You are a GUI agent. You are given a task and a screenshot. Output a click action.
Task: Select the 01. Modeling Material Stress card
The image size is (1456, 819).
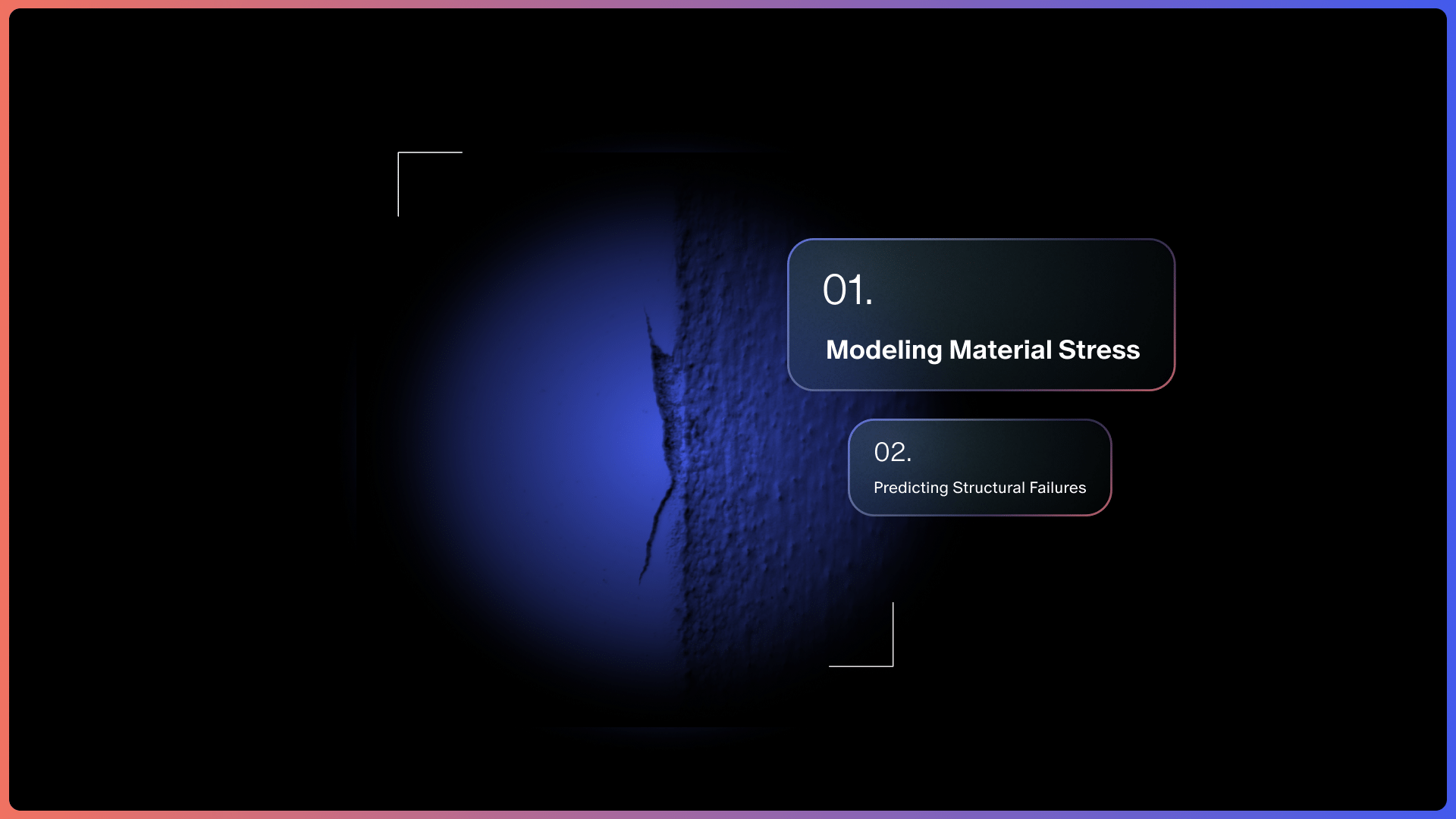(x=981, y=315)
